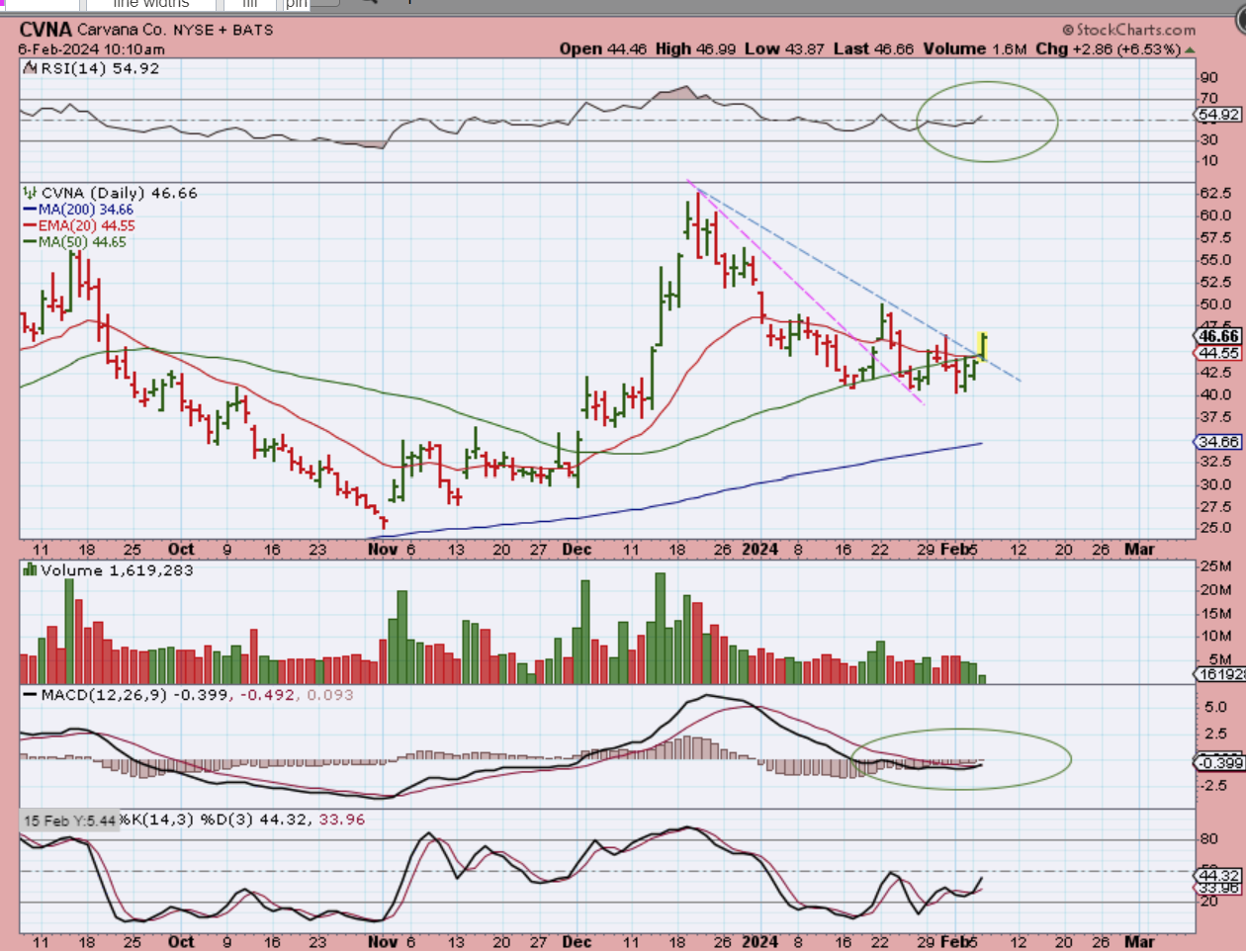
Task: Click the 44.55 EMA price tag on right axis
Action: (x=1219, y=353)
